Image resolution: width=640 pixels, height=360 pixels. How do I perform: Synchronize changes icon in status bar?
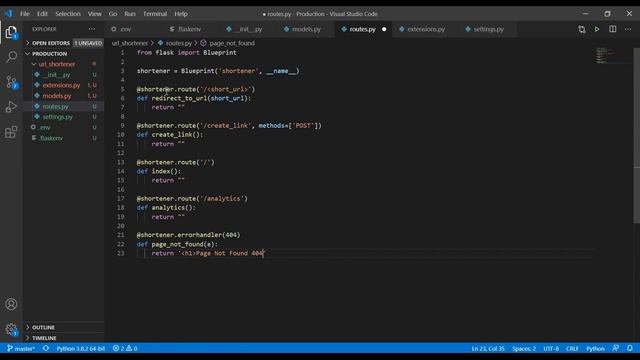[46, 348]
